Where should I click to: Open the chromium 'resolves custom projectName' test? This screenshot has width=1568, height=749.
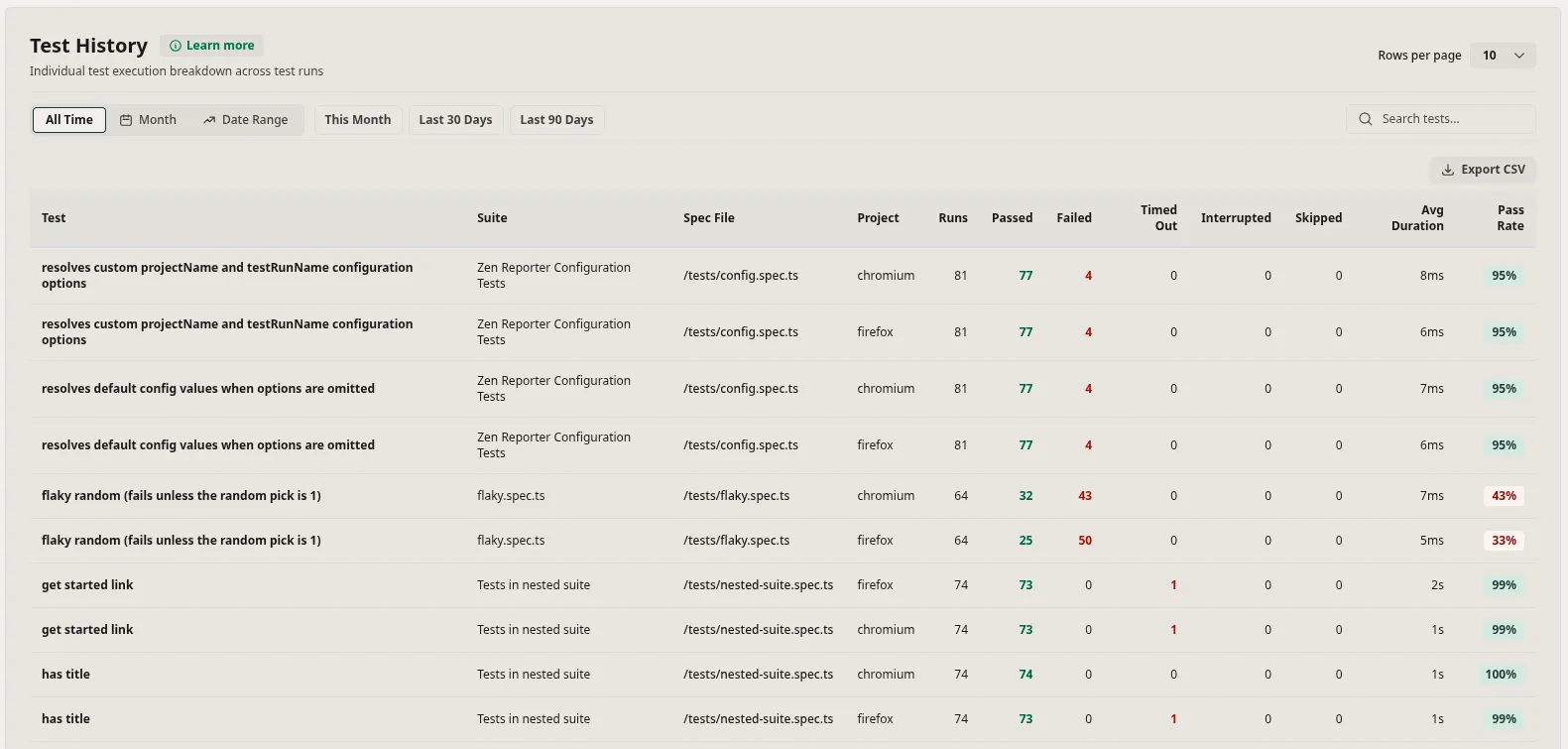click(x=227, y=276)
